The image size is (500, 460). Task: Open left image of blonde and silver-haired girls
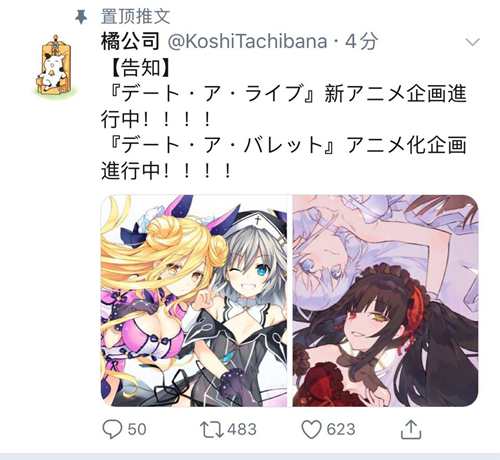(194, 301)
